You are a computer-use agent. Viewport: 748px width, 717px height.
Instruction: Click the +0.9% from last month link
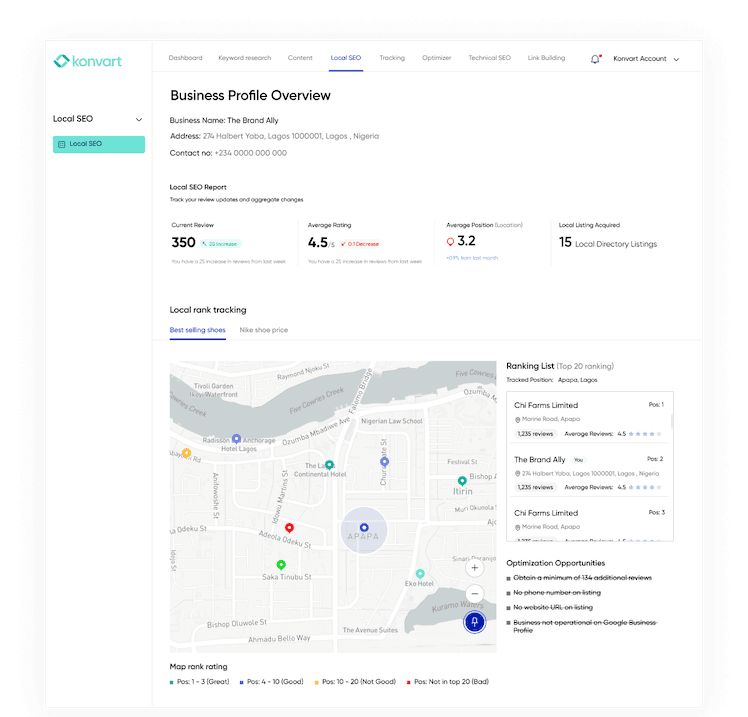[472, 258]
